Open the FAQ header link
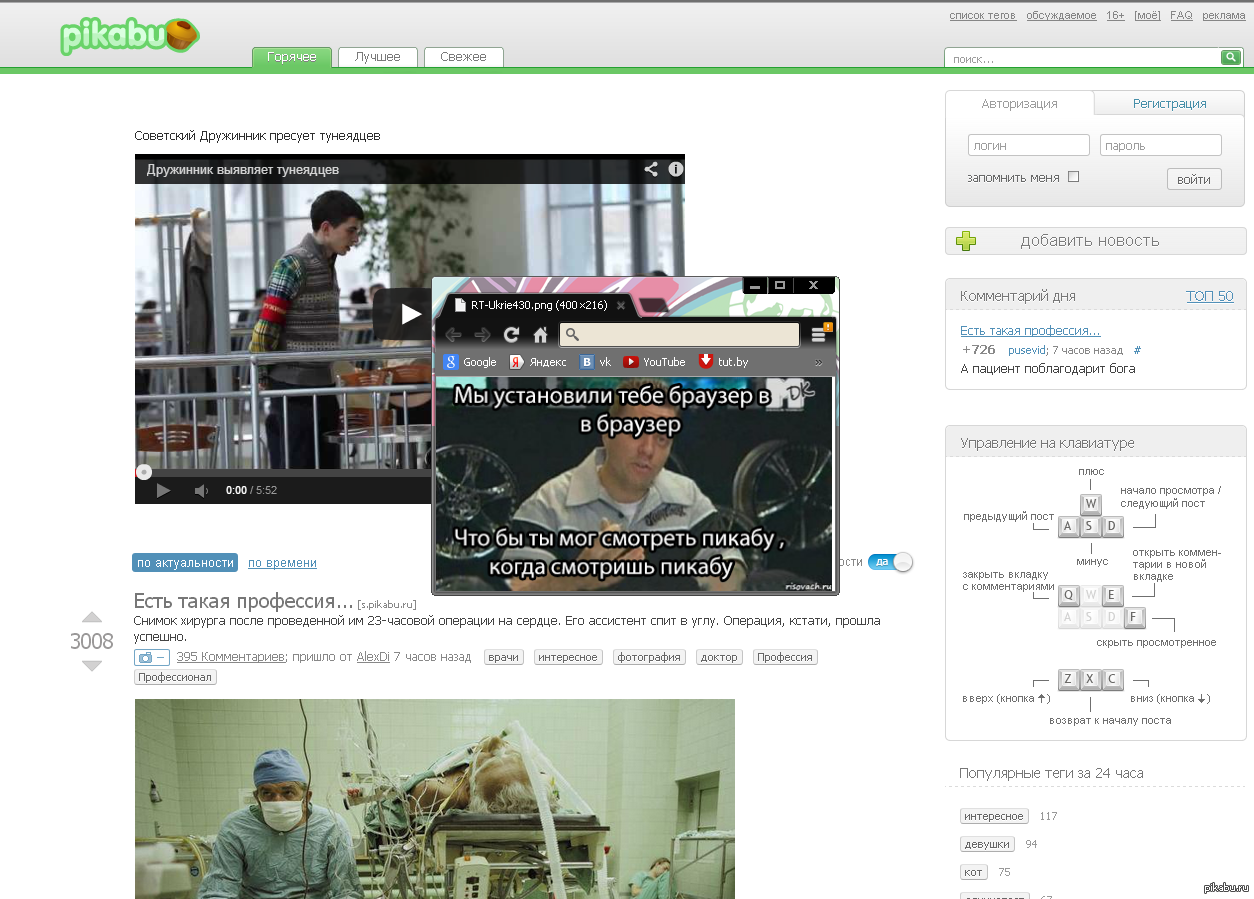Image resolution: width=1254 pixels, height=899 pixels. pyautogui.click(x=1181, y=15)
